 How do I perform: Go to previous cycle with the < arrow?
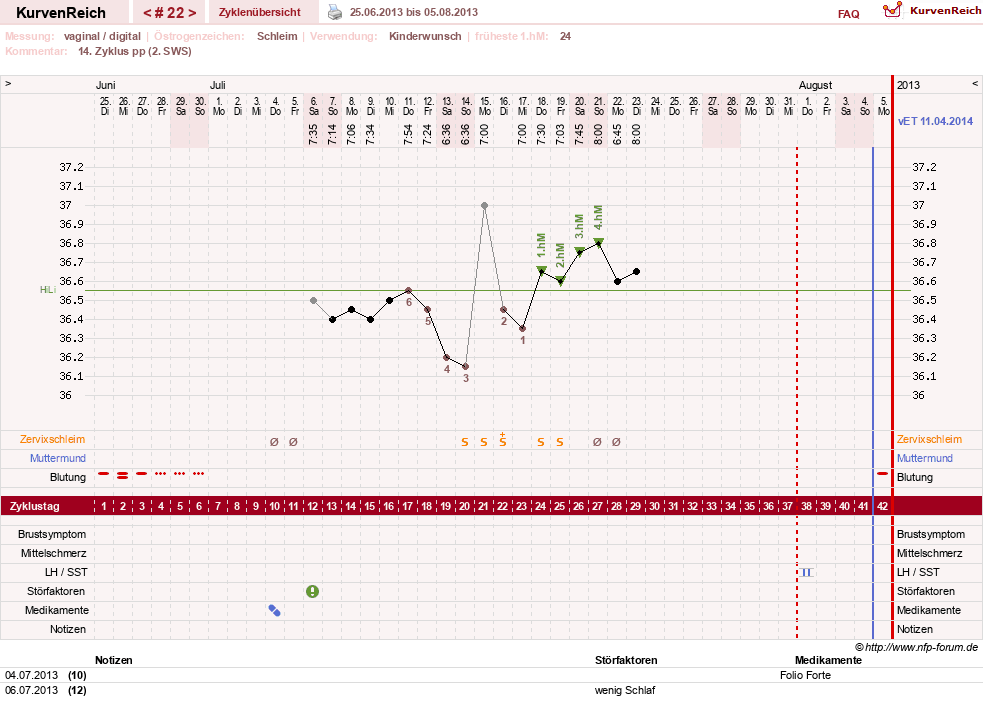[x=147, y=13]
